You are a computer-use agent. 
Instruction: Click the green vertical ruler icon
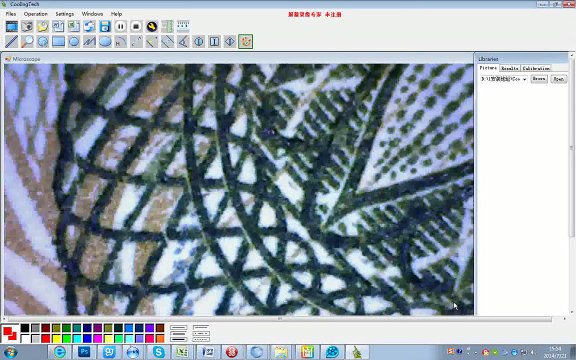(x=168, y=26)
